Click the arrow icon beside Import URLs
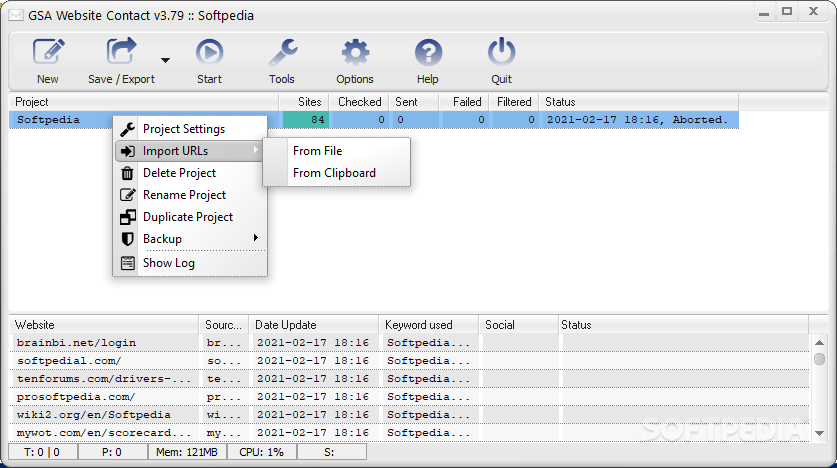This screenshot has width=837, height=468. [x=127, y=151]
